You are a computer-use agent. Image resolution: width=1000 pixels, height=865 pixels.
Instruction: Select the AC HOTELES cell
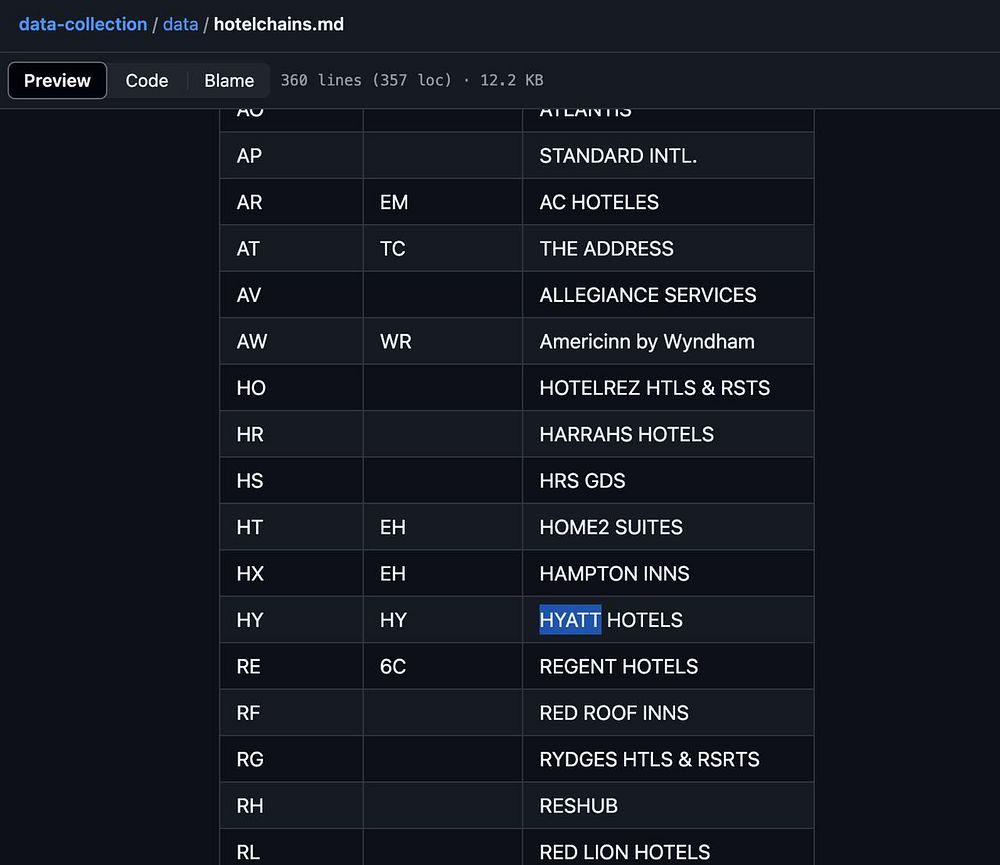pos(668,202)
